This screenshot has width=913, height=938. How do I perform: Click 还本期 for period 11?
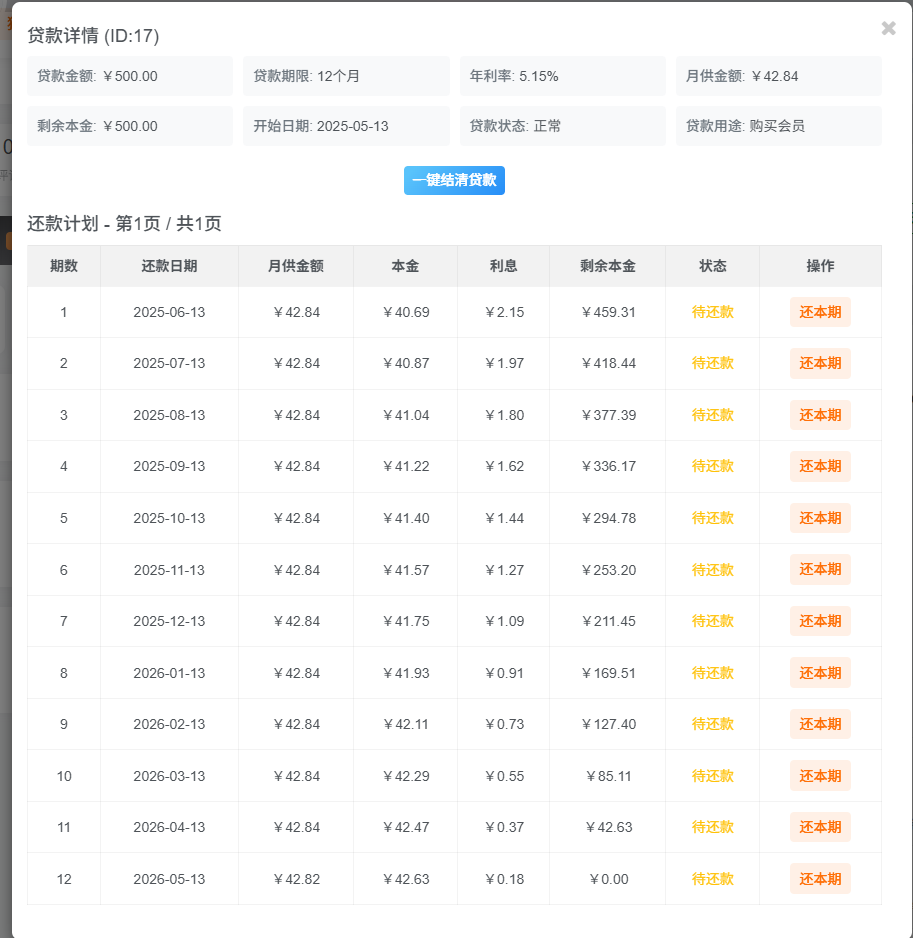click(820, 827)
